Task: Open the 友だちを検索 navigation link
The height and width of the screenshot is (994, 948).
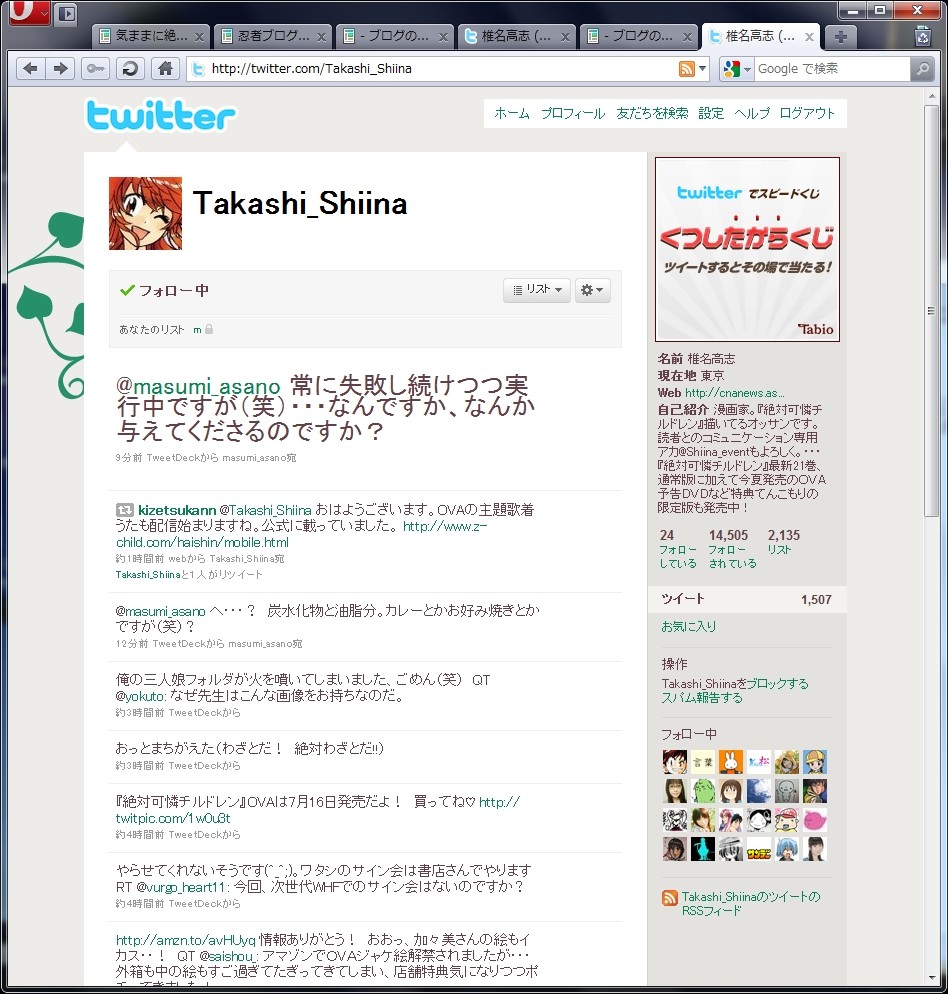Action: (652, 113)
